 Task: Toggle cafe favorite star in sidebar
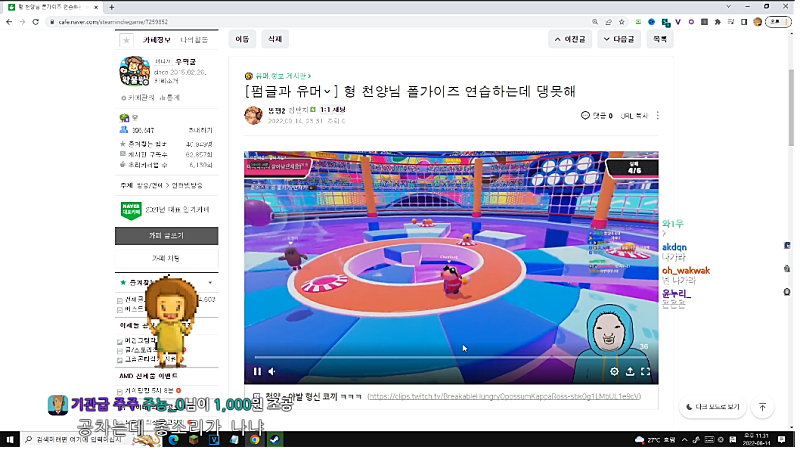[126, 40]
